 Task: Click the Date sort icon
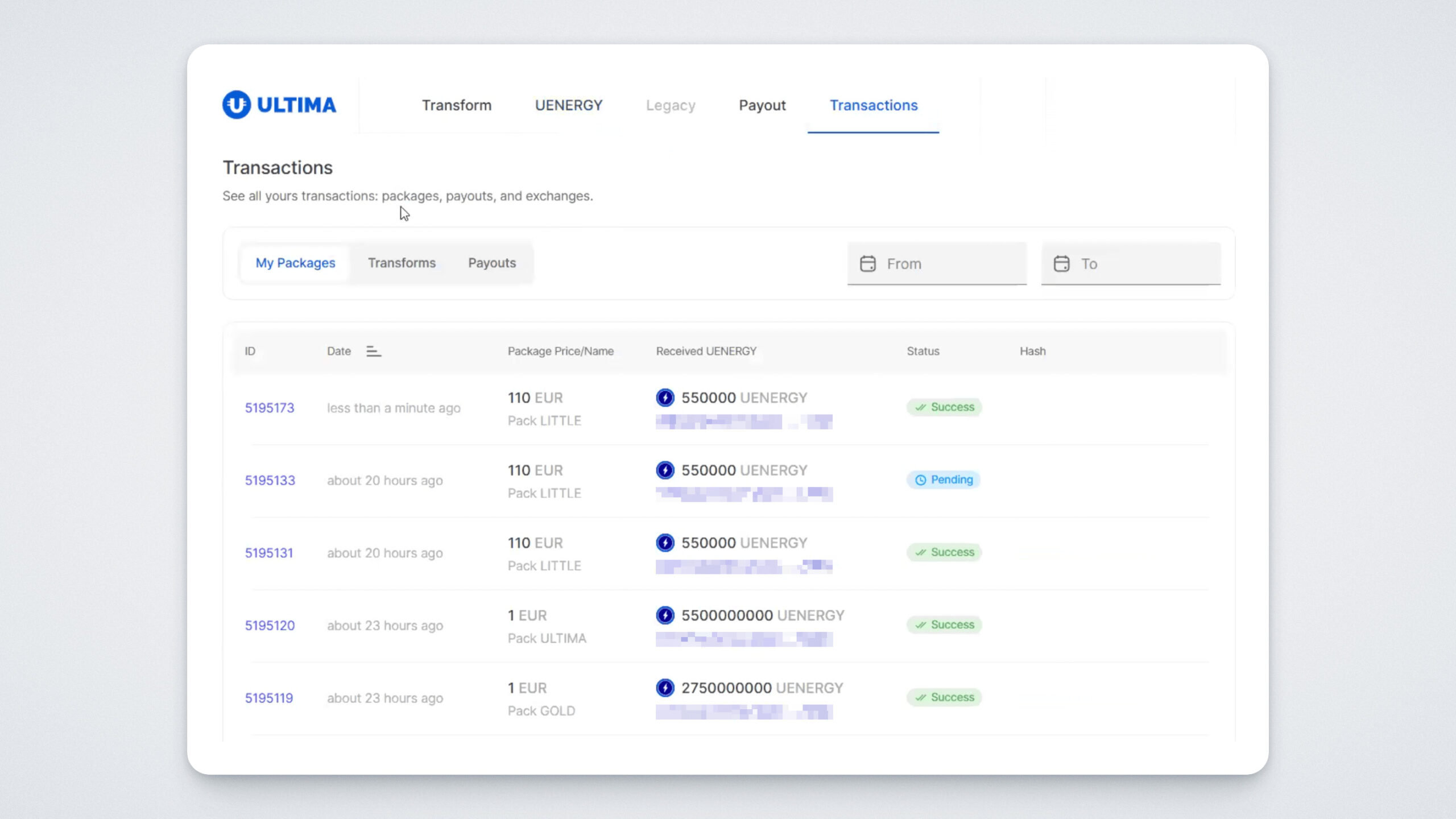[373, 351]
